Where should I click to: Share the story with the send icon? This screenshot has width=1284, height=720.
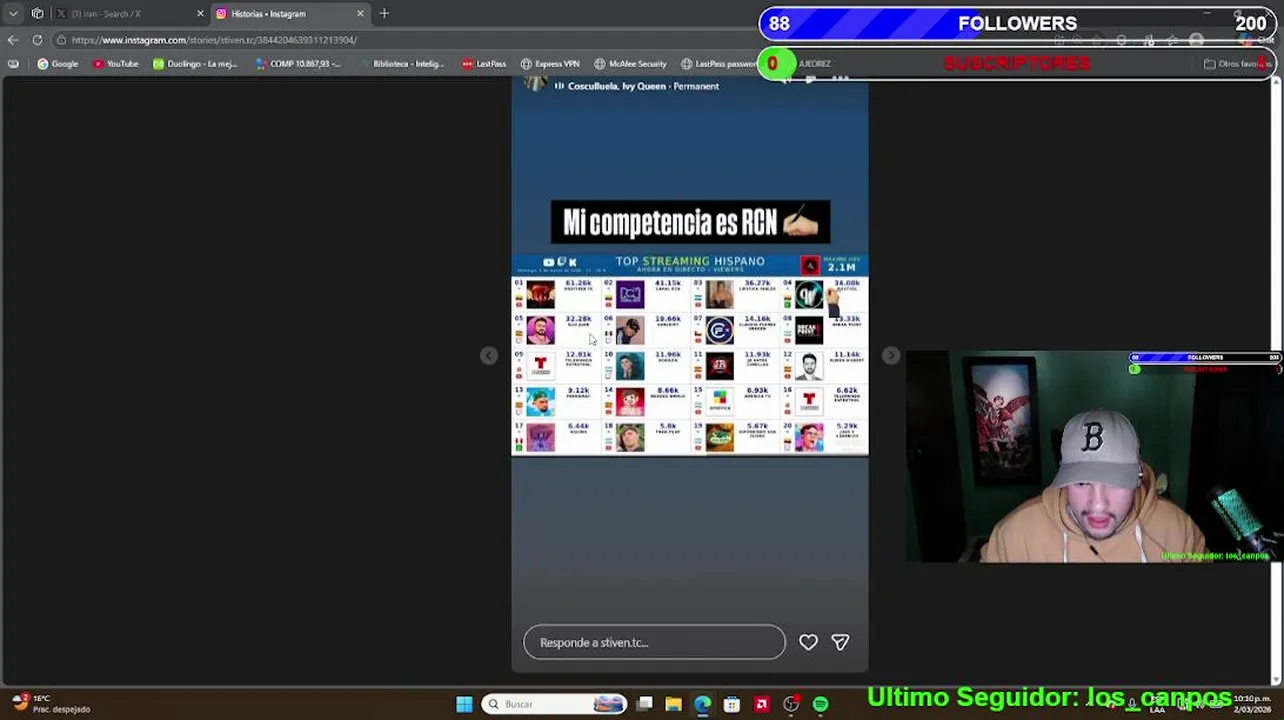tap(840, 642)
